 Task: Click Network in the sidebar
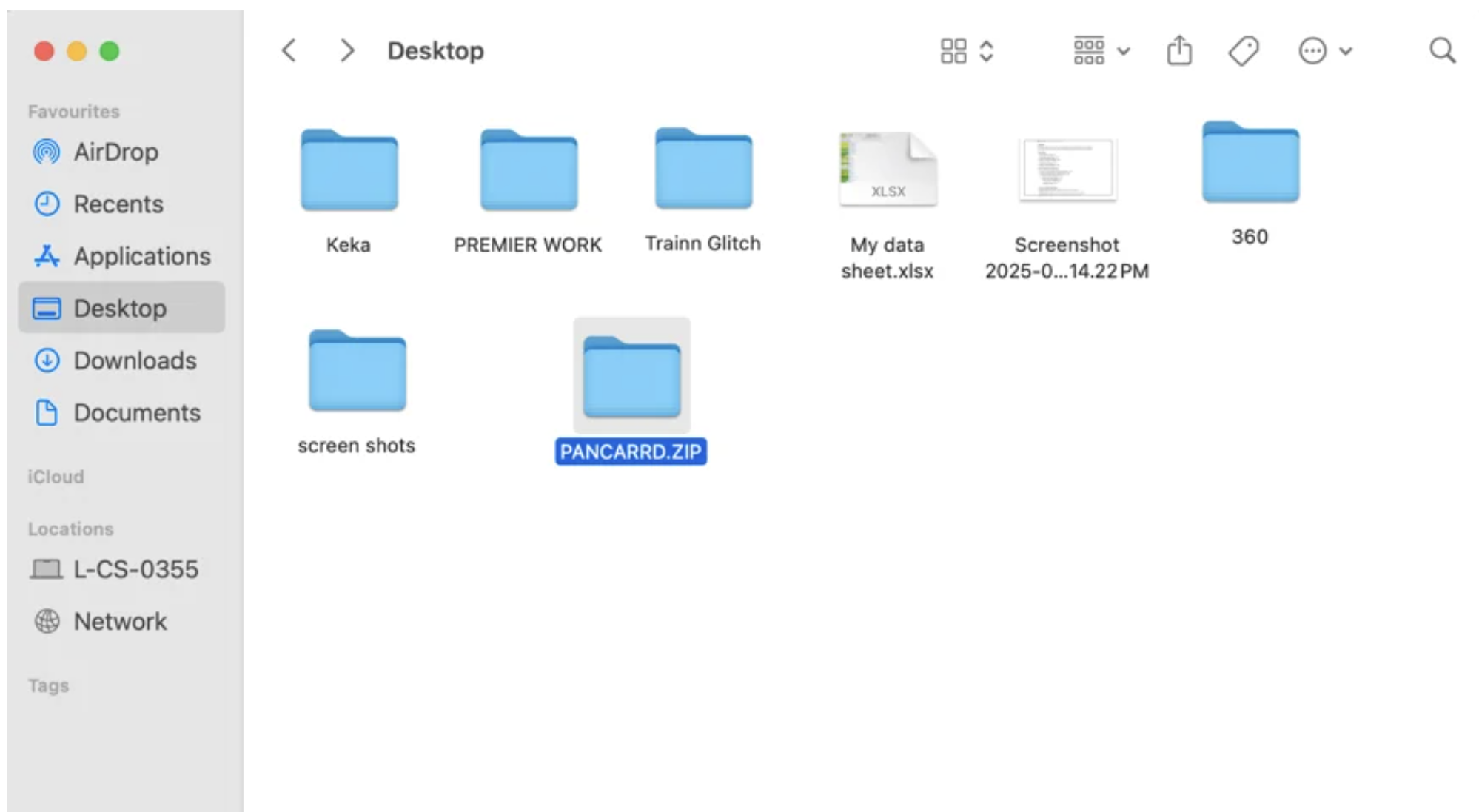pyautogui.click(x=119, y=621)
